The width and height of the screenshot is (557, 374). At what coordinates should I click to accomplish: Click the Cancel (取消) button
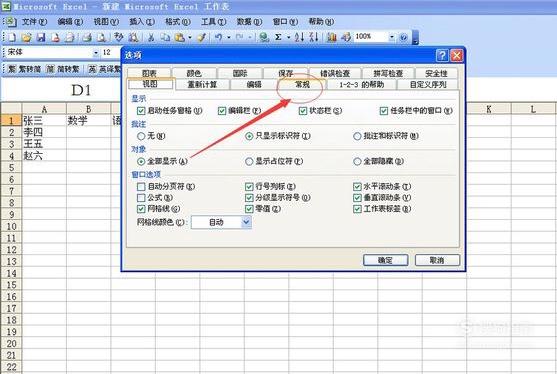click(437, 260)
